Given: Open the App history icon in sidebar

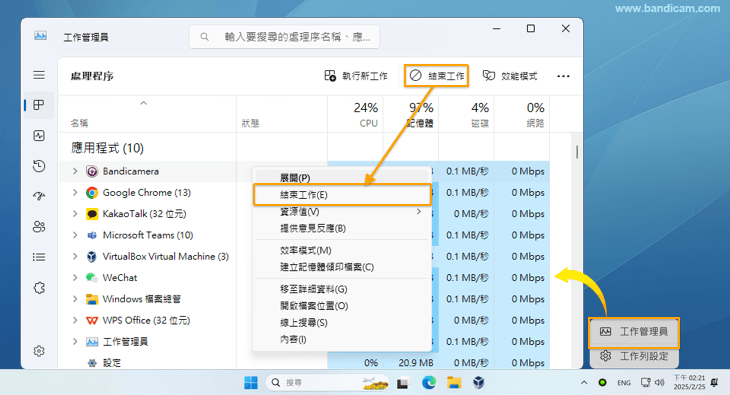Looking at the screenshot, I should coord(39,166).
